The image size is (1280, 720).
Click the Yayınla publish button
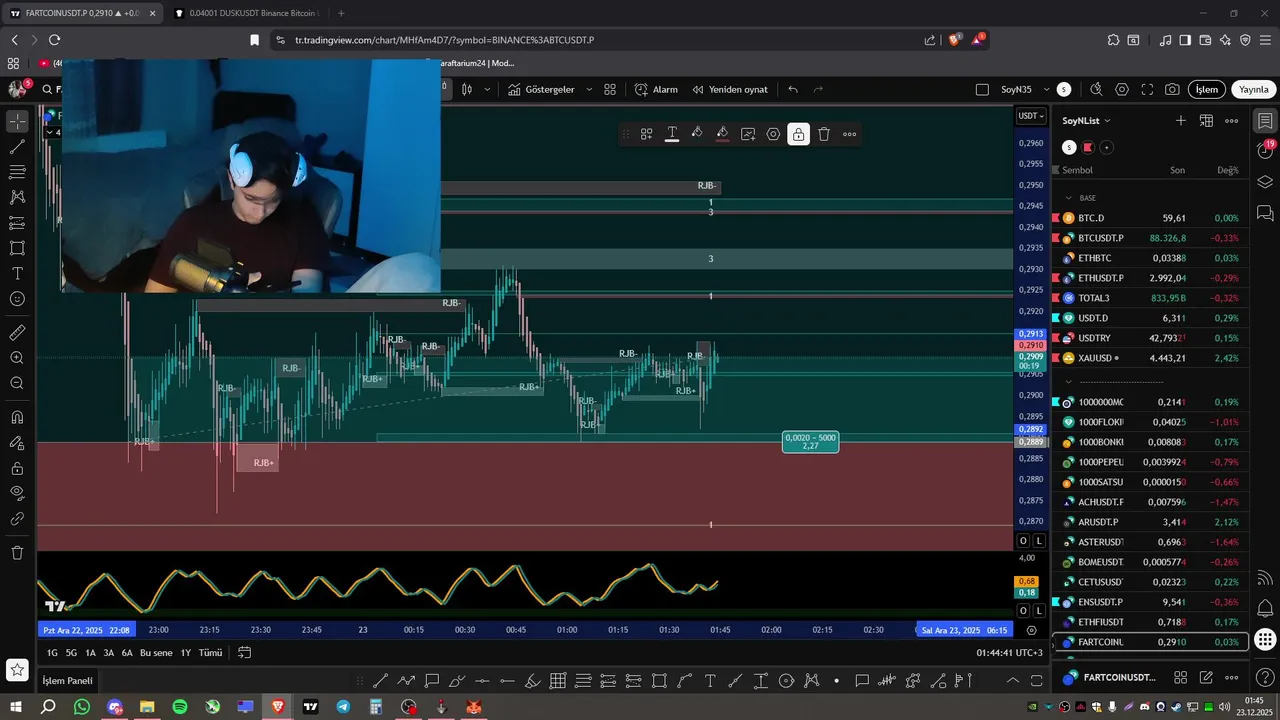(1254, 89)
